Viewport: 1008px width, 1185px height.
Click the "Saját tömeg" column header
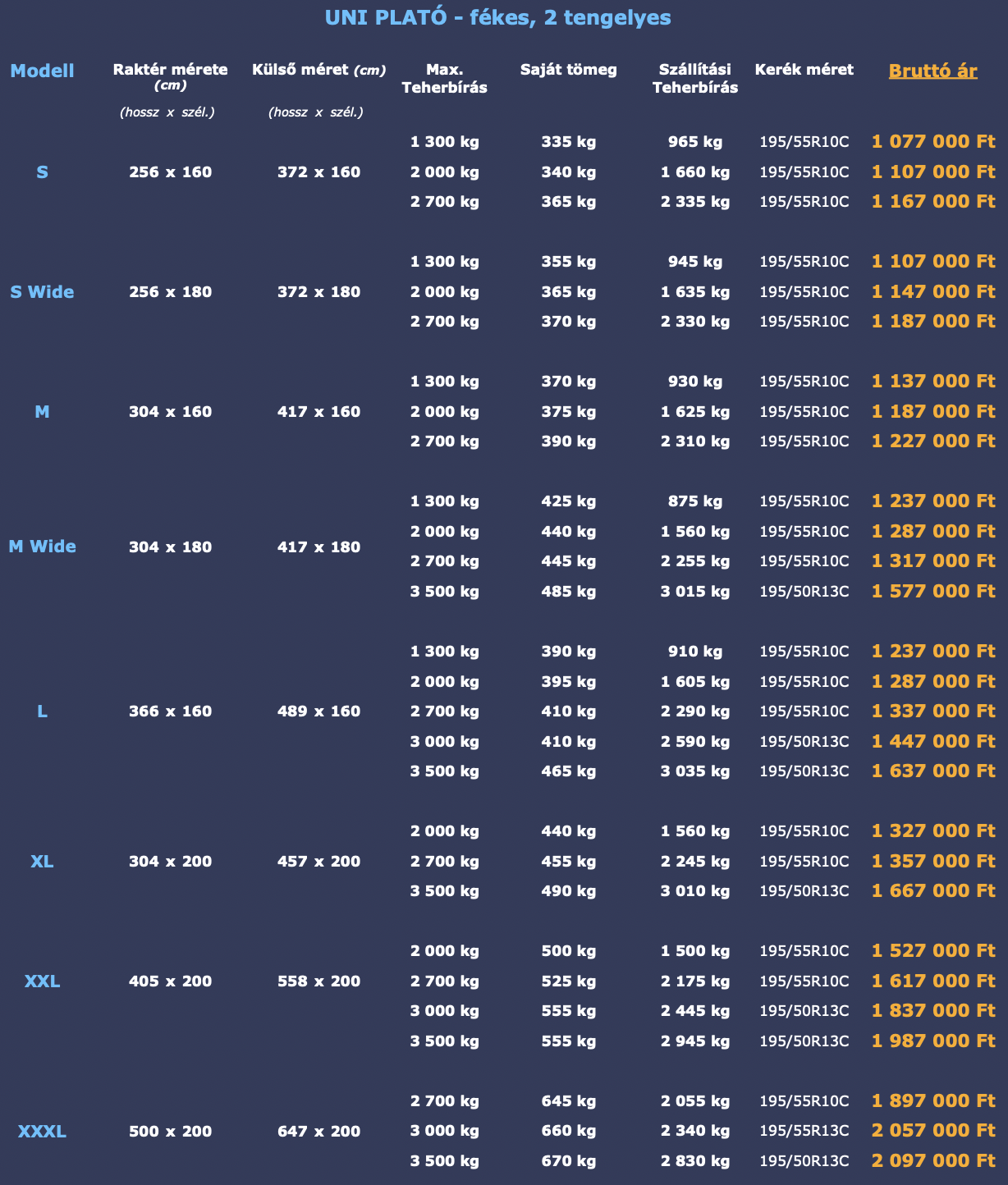coord(568,70)
